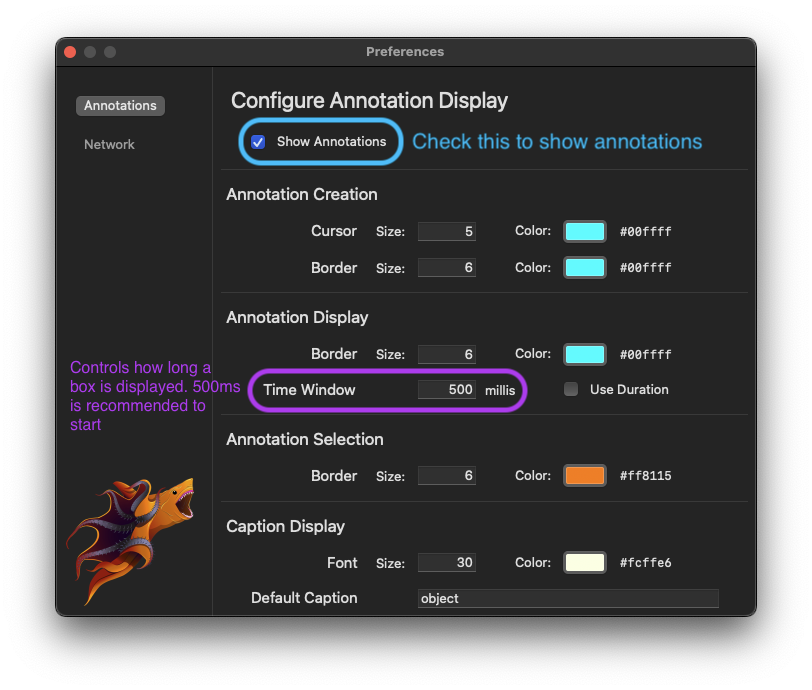Click the Check this to show annotations note

click(x=557, y=142)
